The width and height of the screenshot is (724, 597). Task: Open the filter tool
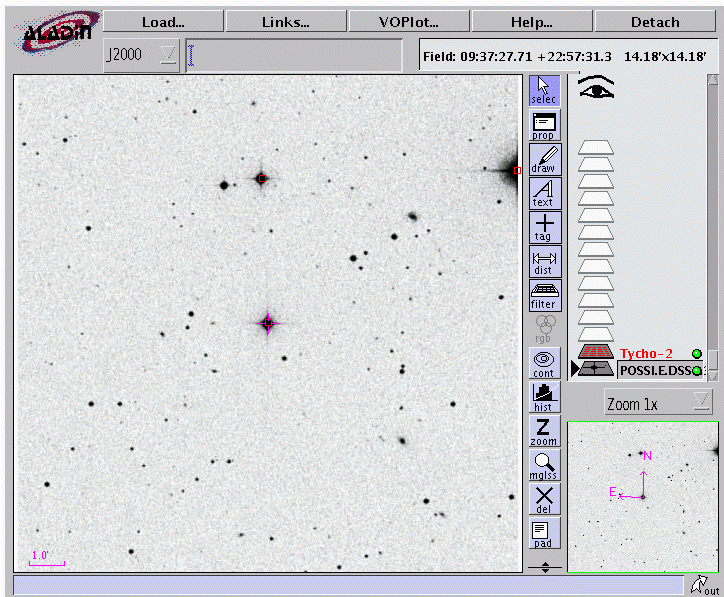click(545, 295)
